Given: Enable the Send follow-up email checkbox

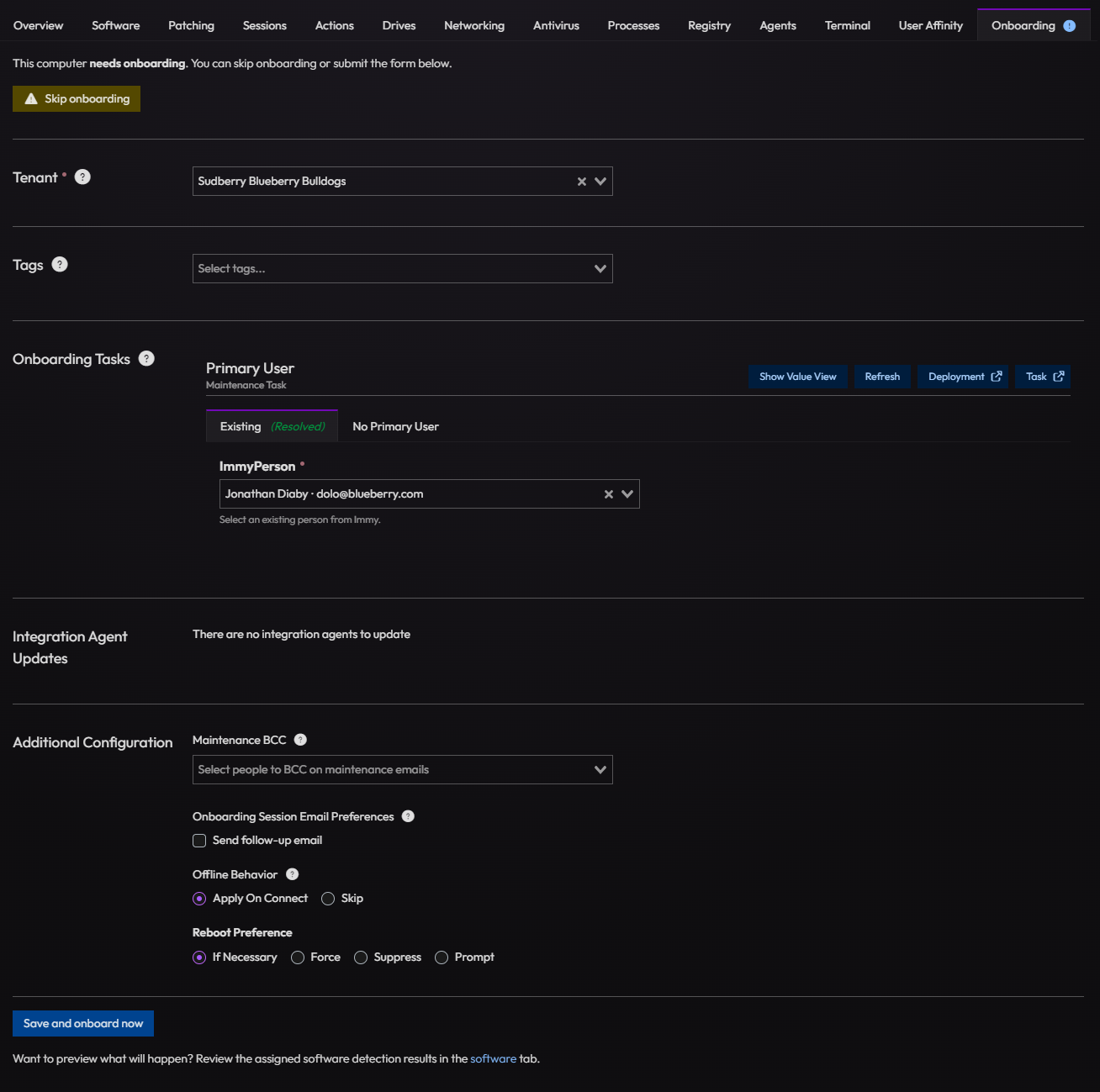Looking at the screenshot, I should [199, 841].
